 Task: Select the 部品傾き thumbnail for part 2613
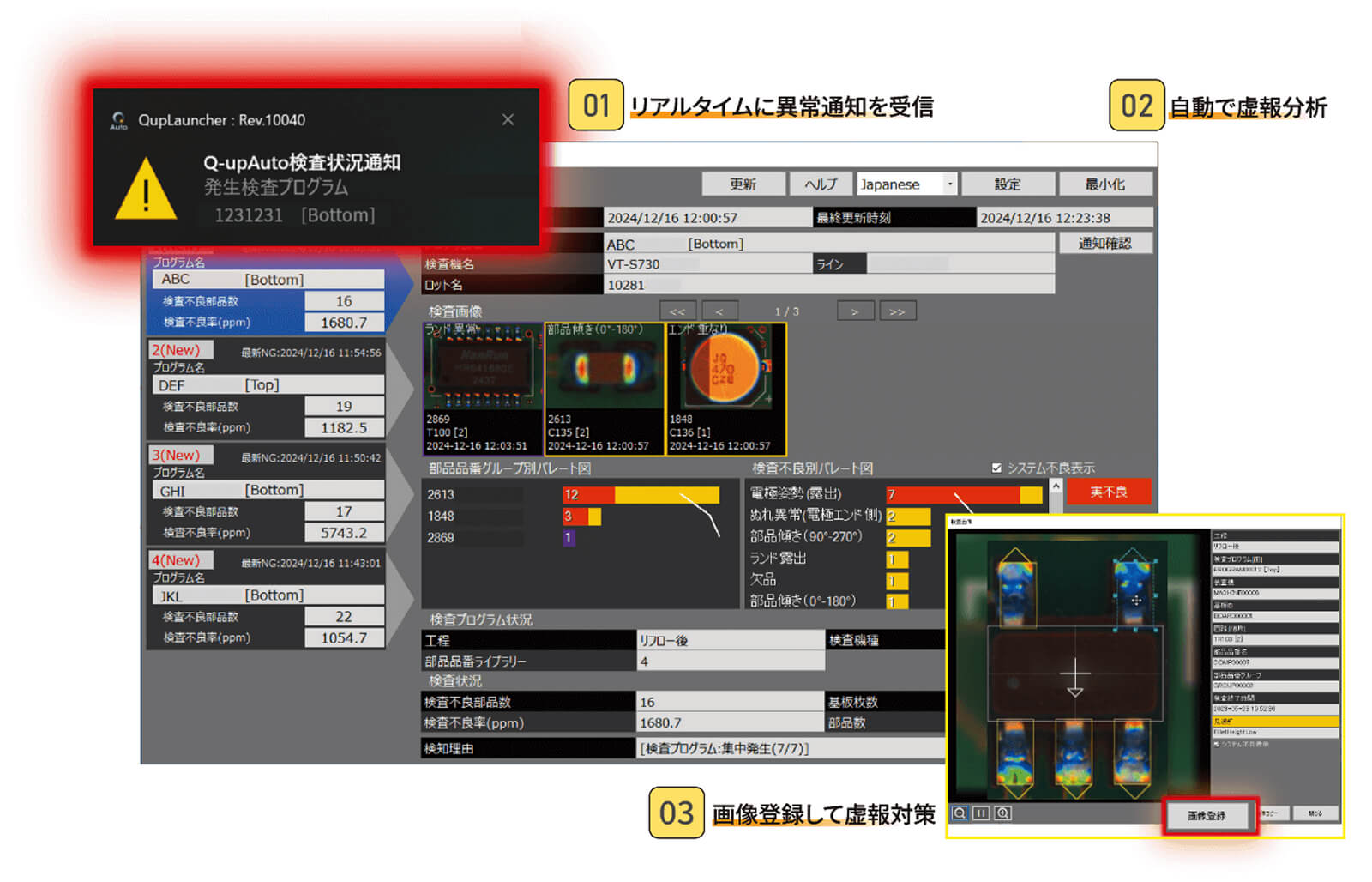point(605,389)
